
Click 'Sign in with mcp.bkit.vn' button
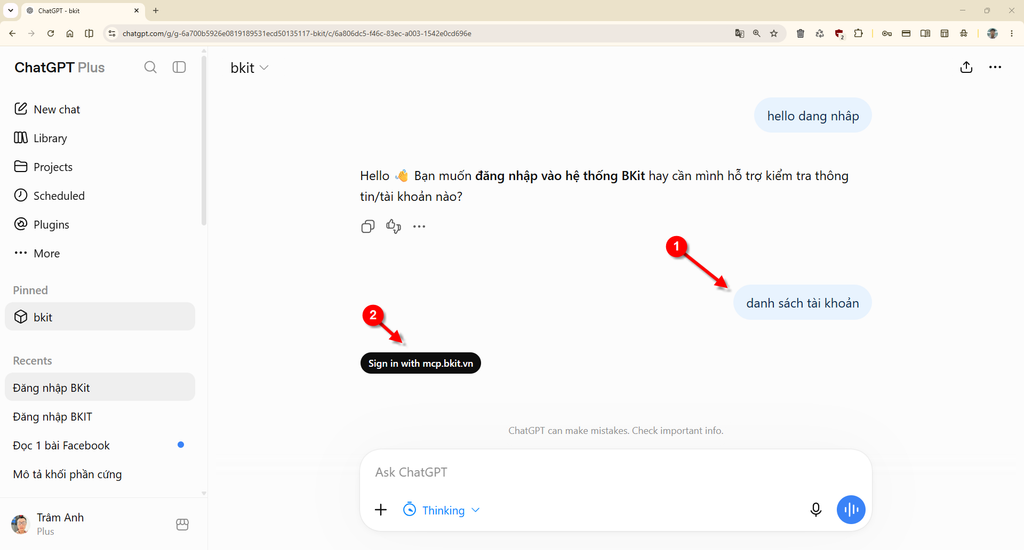421,363
